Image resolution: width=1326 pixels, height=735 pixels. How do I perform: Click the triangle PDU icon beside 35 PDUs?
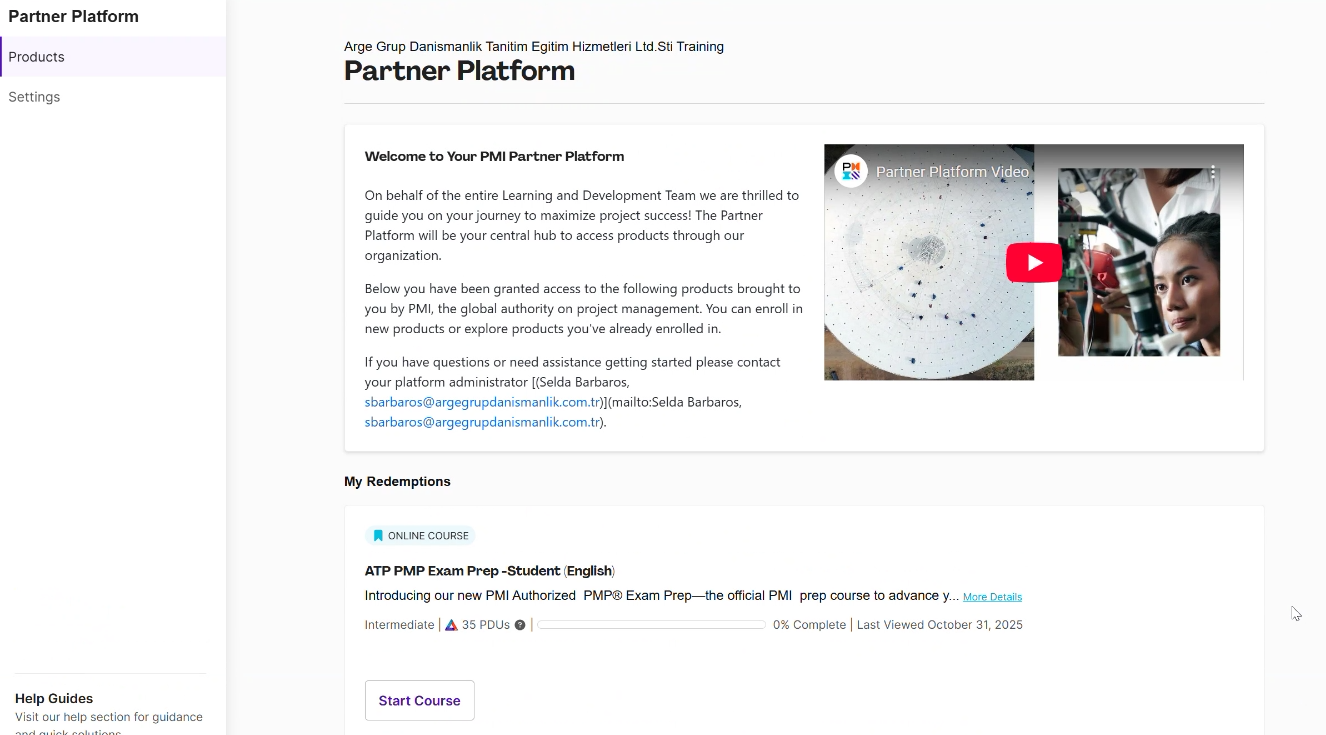(x=451, y=625)
